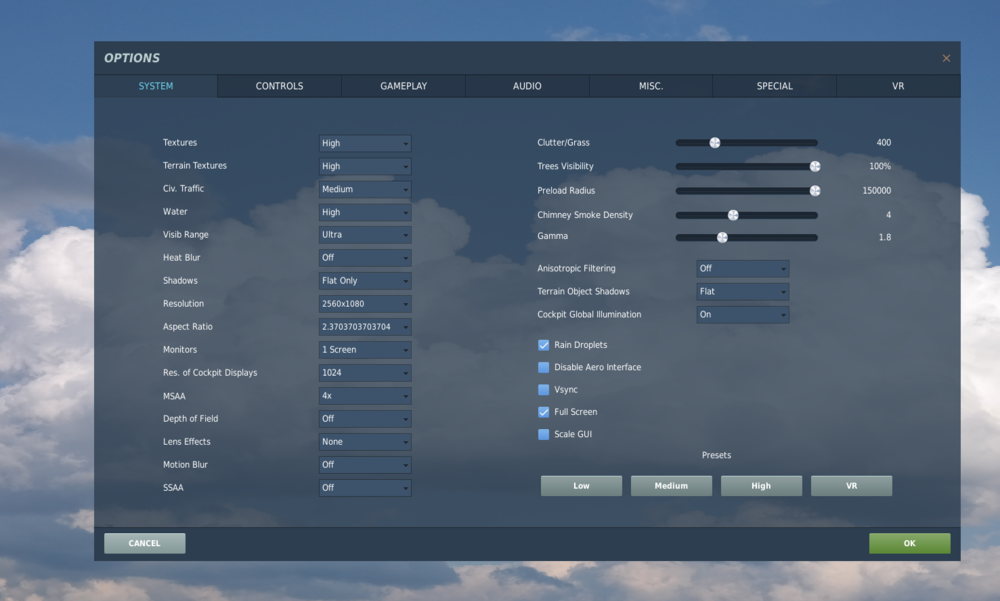This screenshot has height=601, width=1000.
Task: Open the SSAA dropdown
Action: [365, 487]
